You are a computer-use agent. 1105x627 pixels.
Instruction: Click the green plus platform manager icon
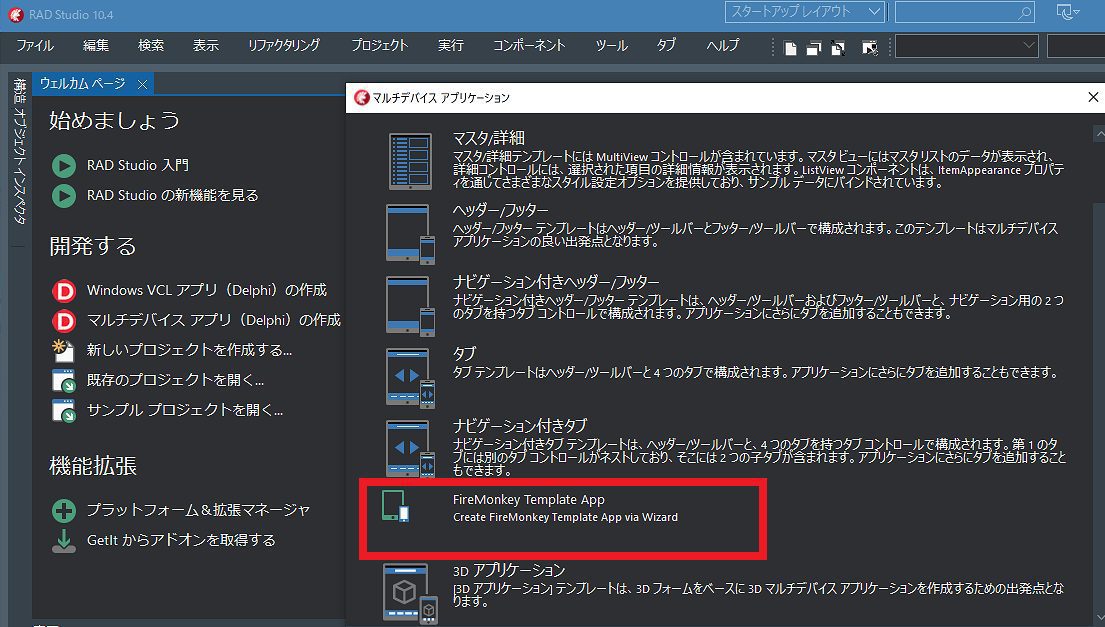pyautogui.click(x=63, y=510)
